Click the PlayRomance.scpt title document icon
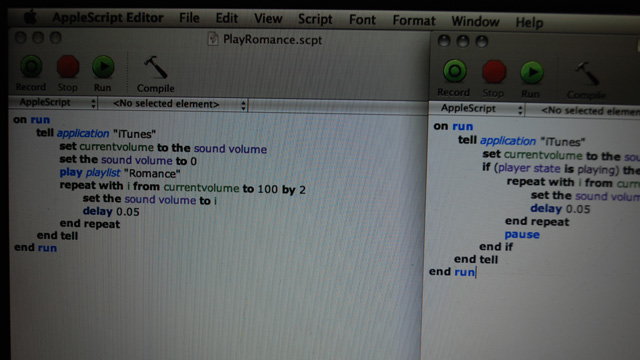The image size is (640, 360). pos(213,39)
